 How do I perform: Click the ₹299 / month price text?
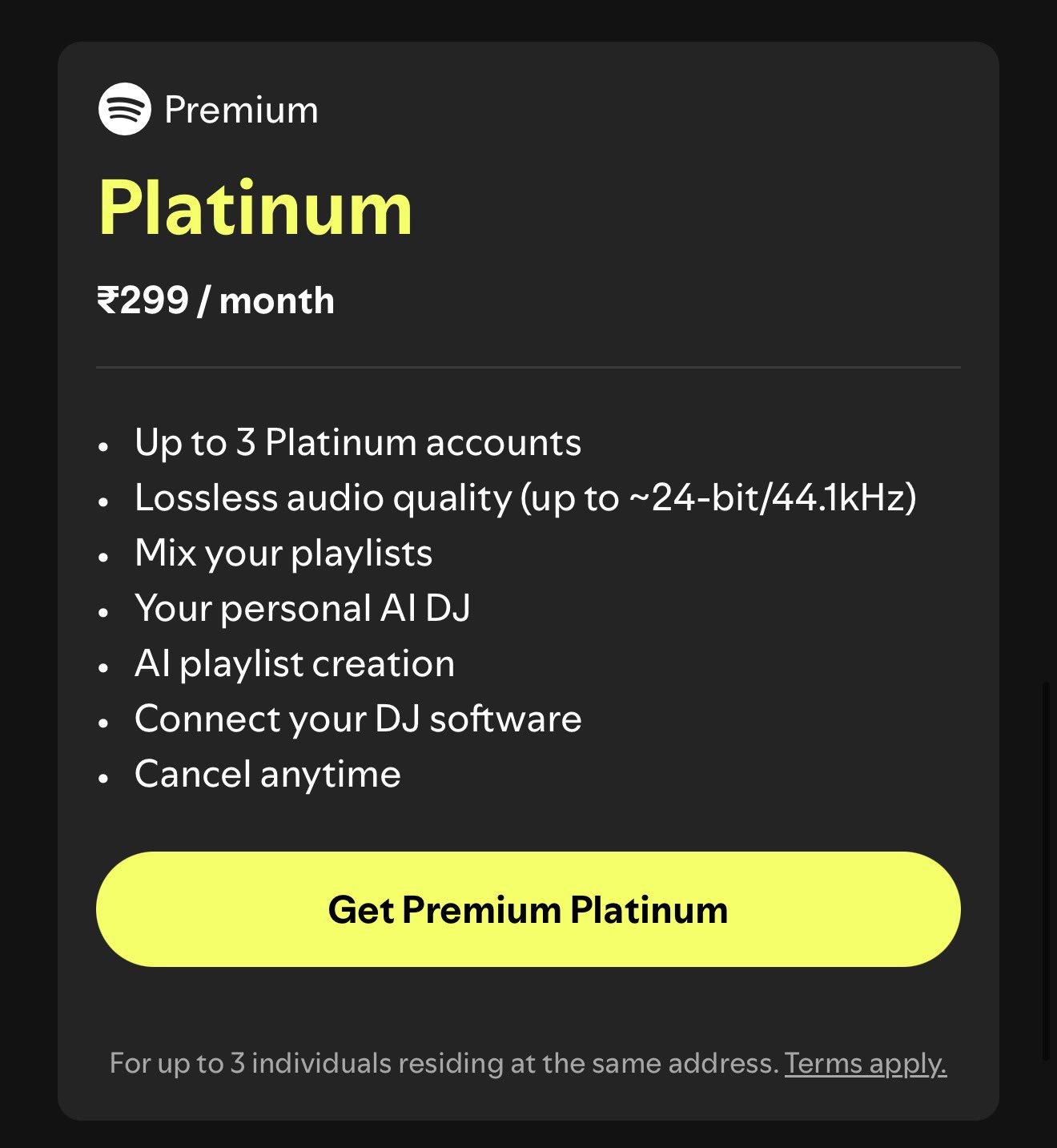tap(215, 301)
